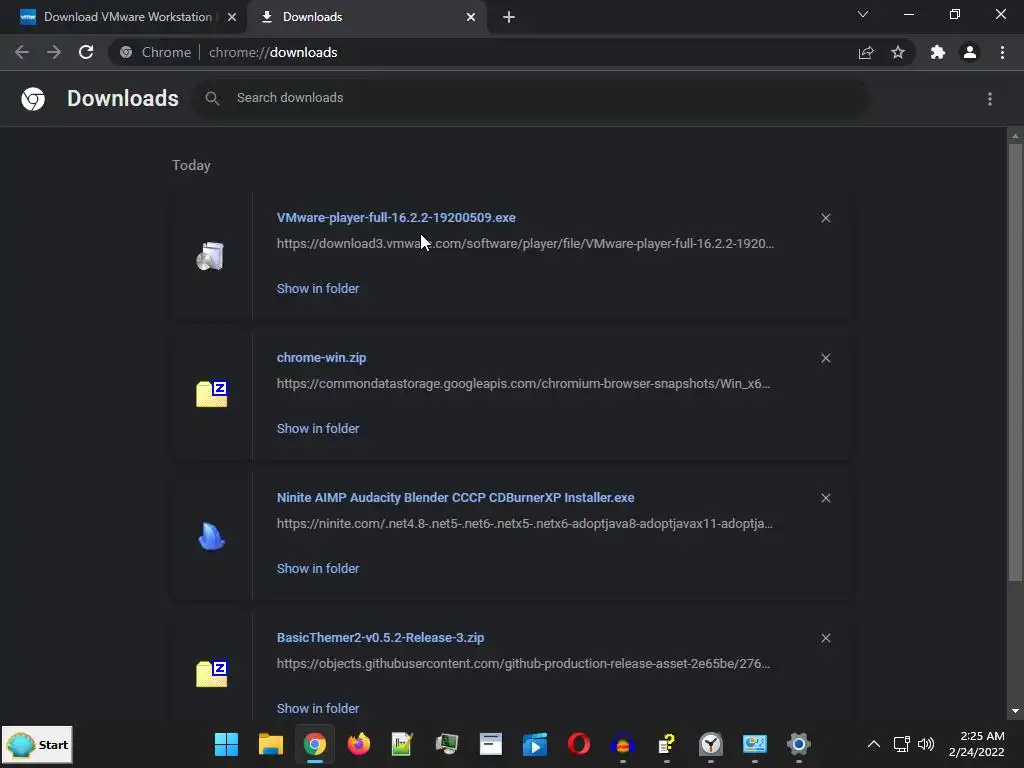Click the VMware installer file icon
Screen dimensions: 1024x768
coord(210,256)
